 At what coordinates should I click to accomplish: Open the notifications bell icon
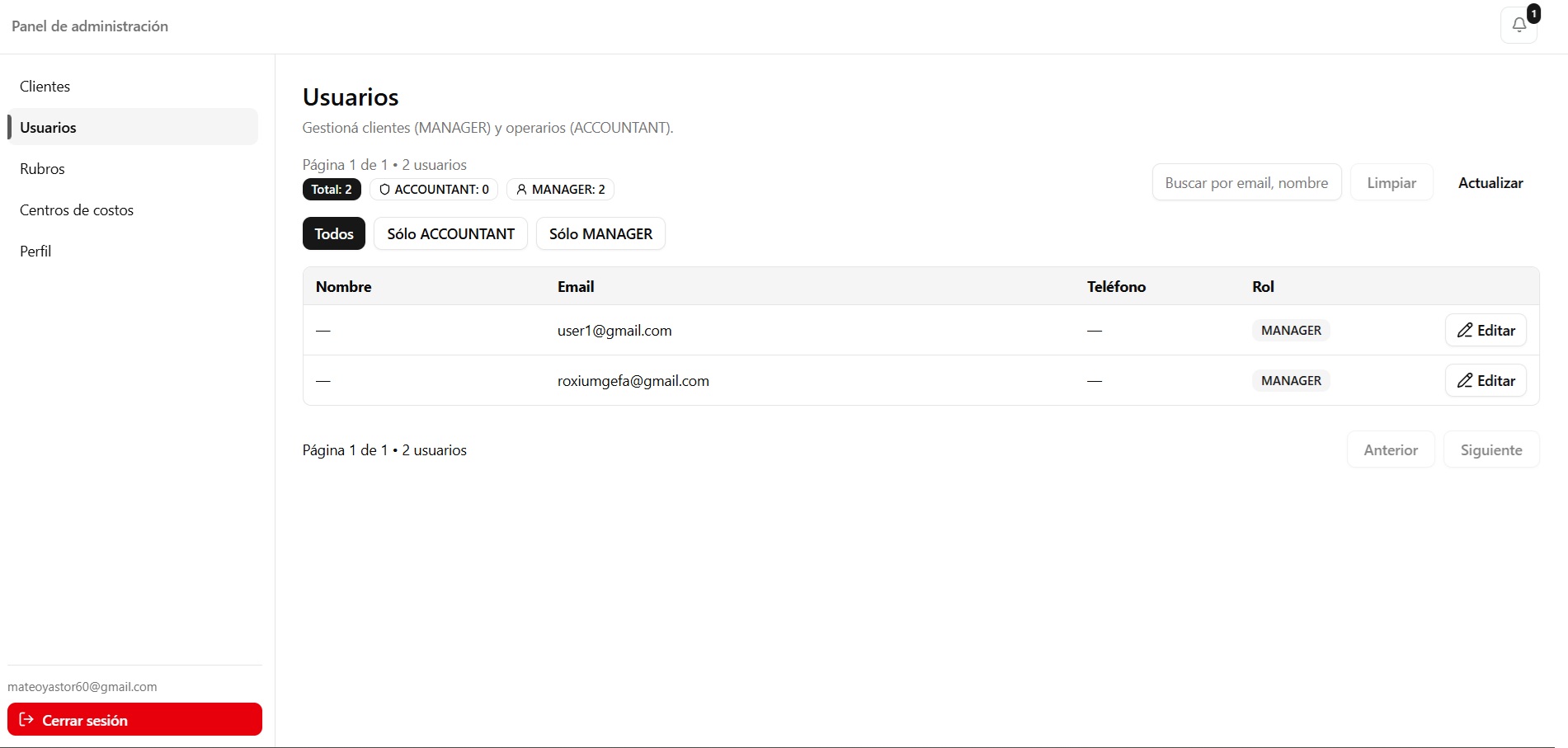click(x=1519, y=26)
